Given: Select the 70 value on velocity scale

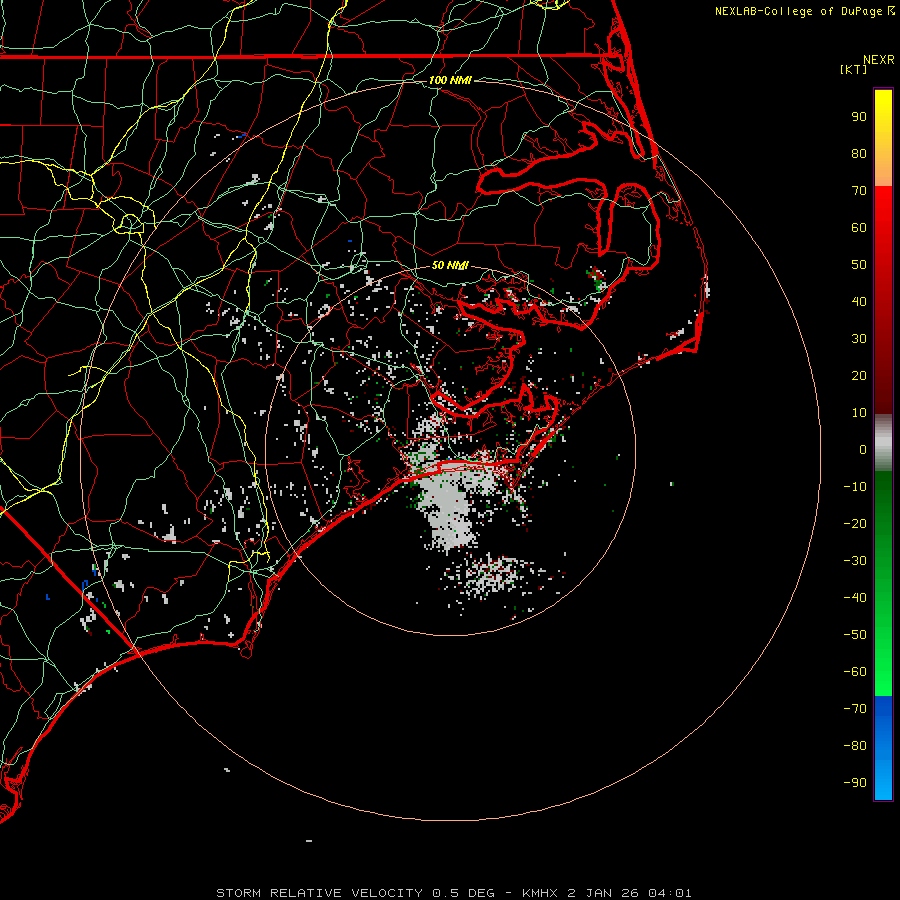Looking at the screenshot, I should [859, 191].
